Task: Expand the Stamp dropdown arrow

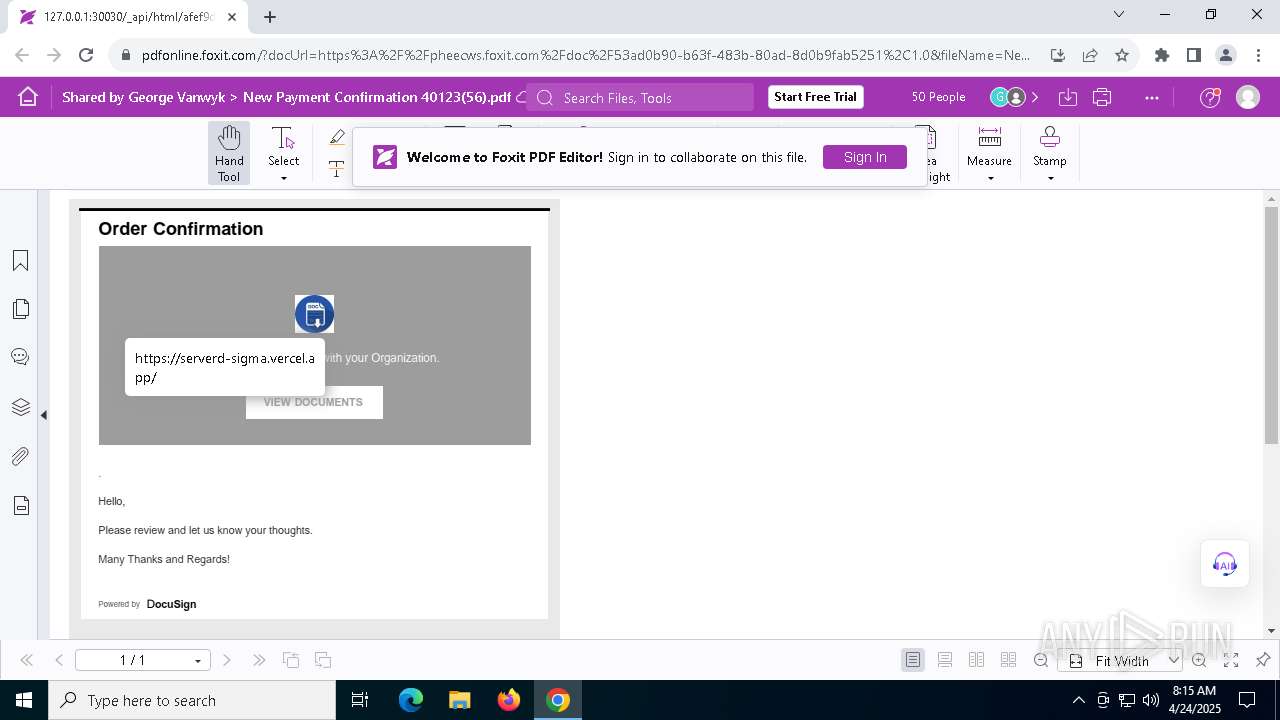Action: [1050, 179]
